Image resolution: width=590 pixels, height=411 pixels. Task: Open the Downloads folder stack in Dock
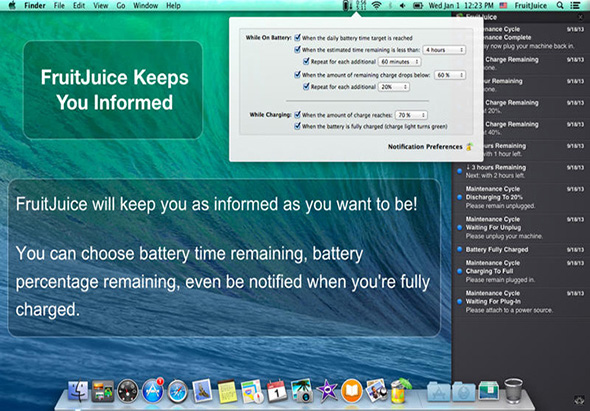464,391
